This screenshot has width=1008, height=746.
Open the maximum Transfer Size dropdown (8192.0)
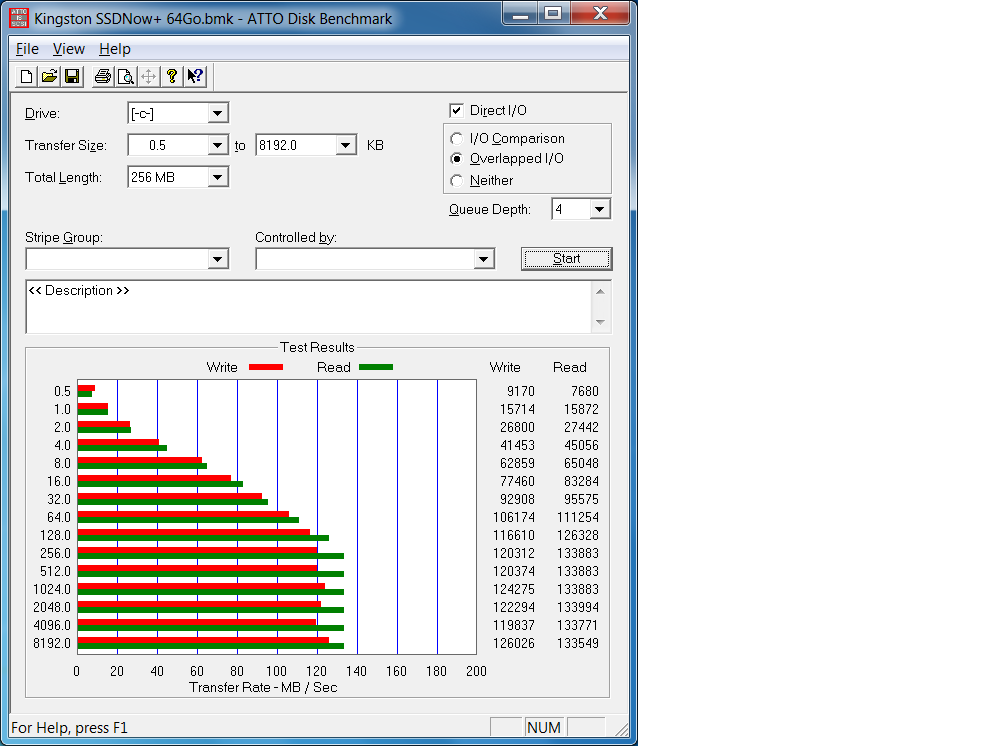(x=346, y=145)
